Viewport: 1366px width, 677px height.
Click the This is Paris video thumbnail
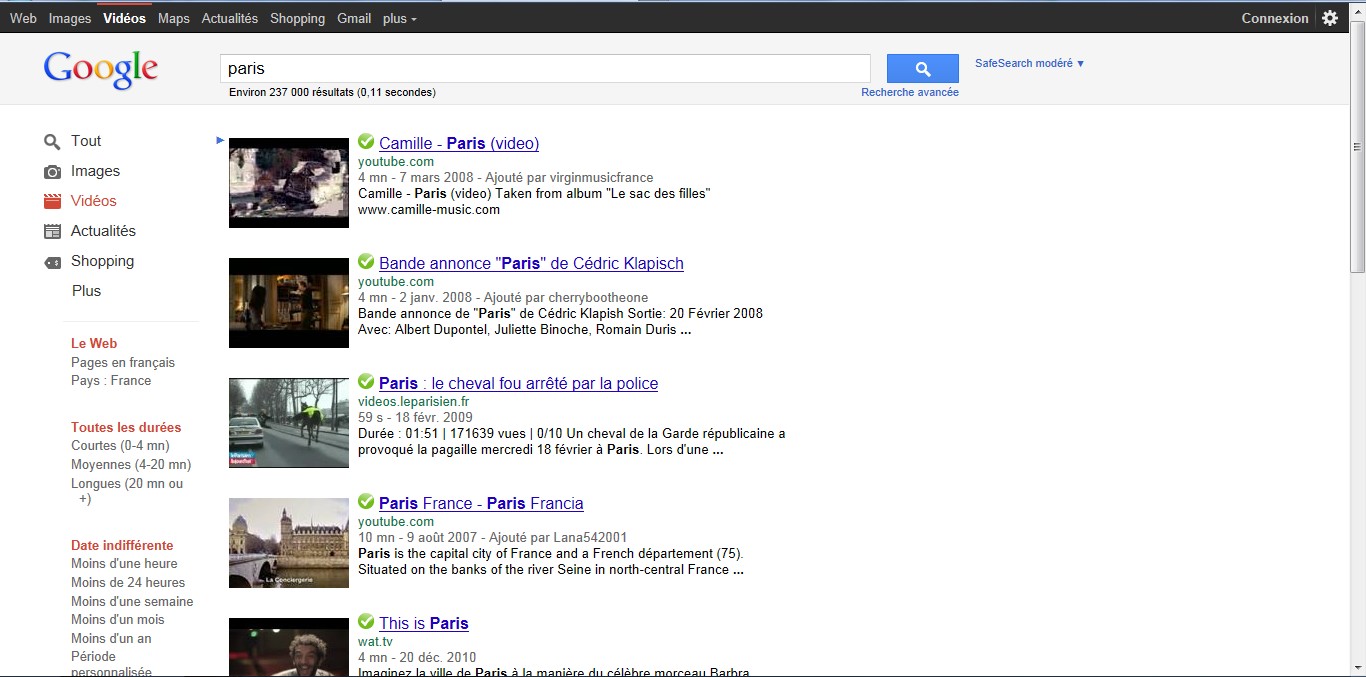point(289,647)
